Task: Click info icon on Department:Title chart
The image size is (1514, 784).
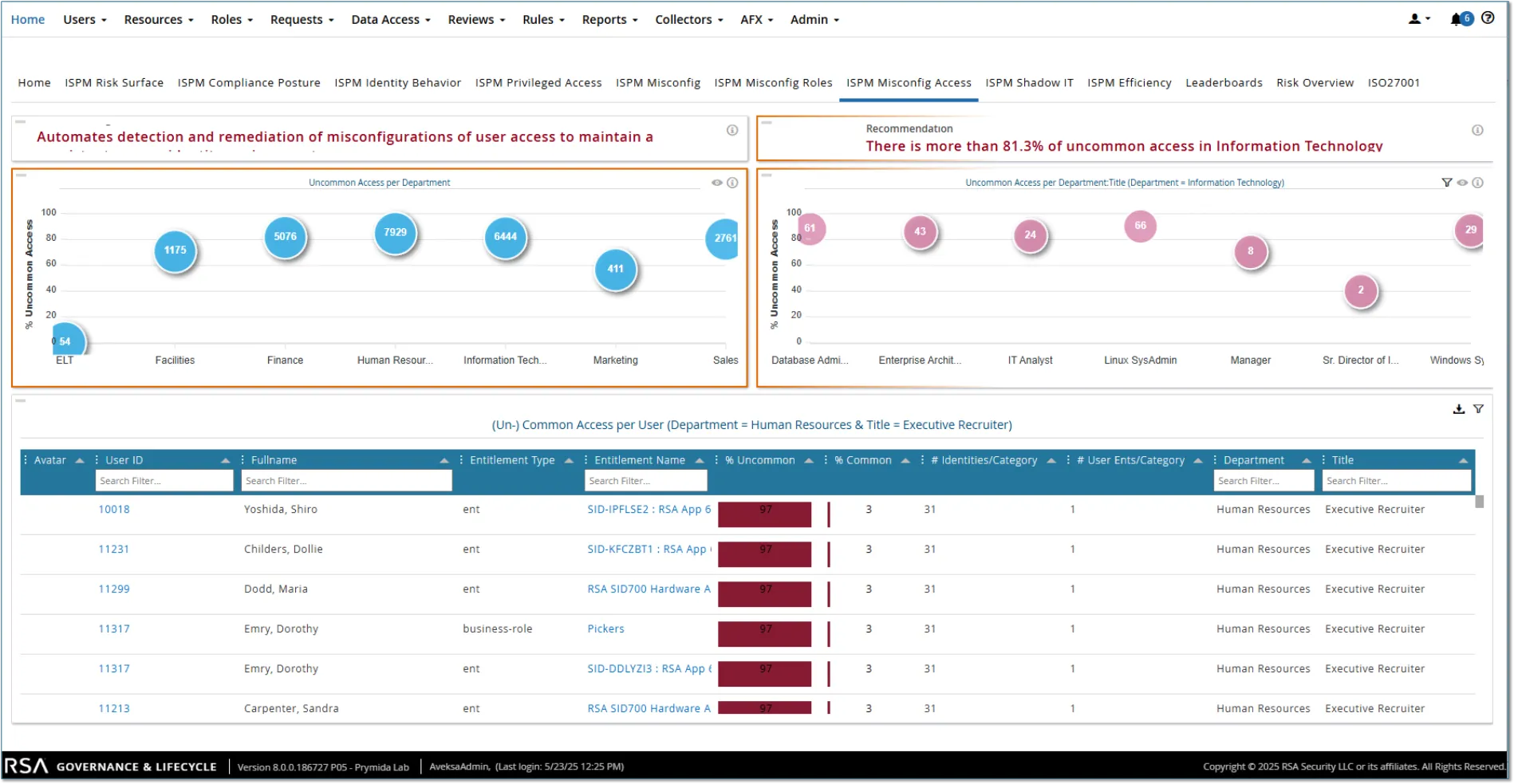Action: pos(1477,183)
